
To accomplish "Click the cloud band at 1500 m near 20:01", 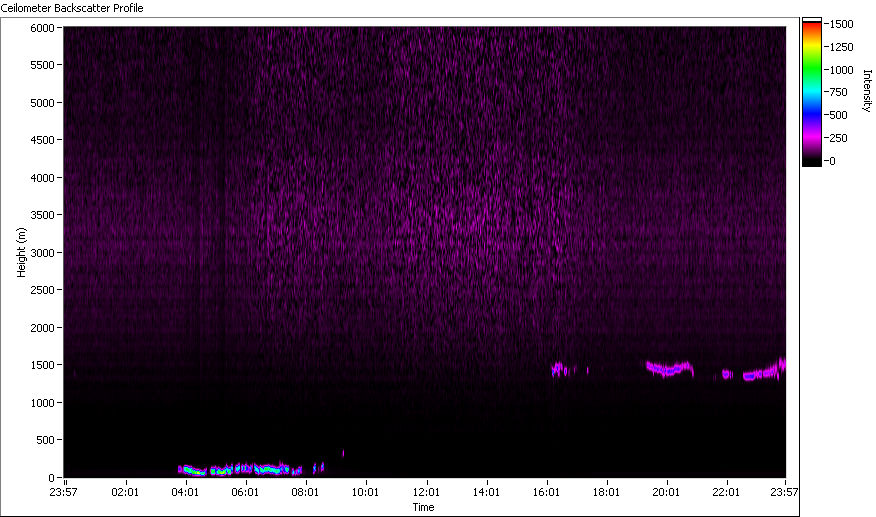I will (x=670, y=369).
